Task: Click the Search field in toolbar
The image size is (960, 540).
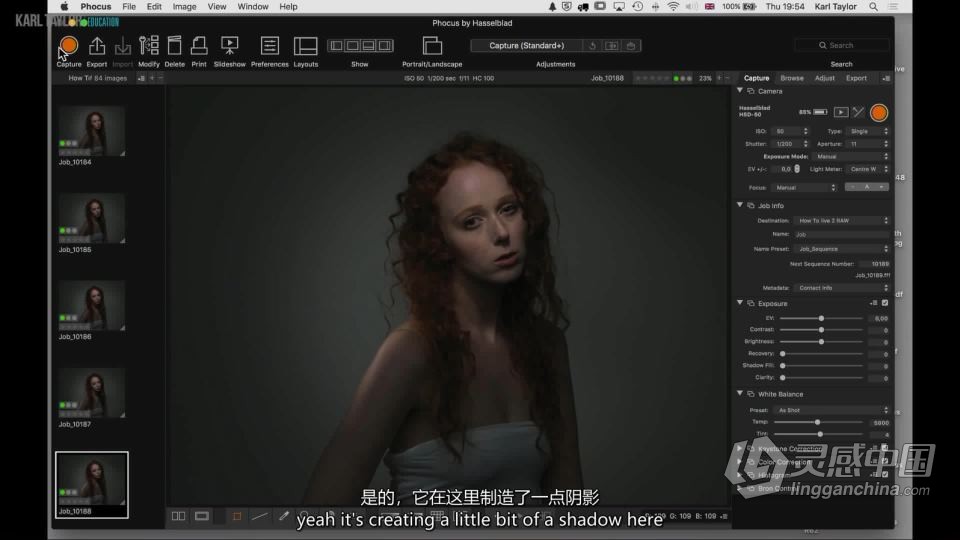Action: click(x=842, y=45)
